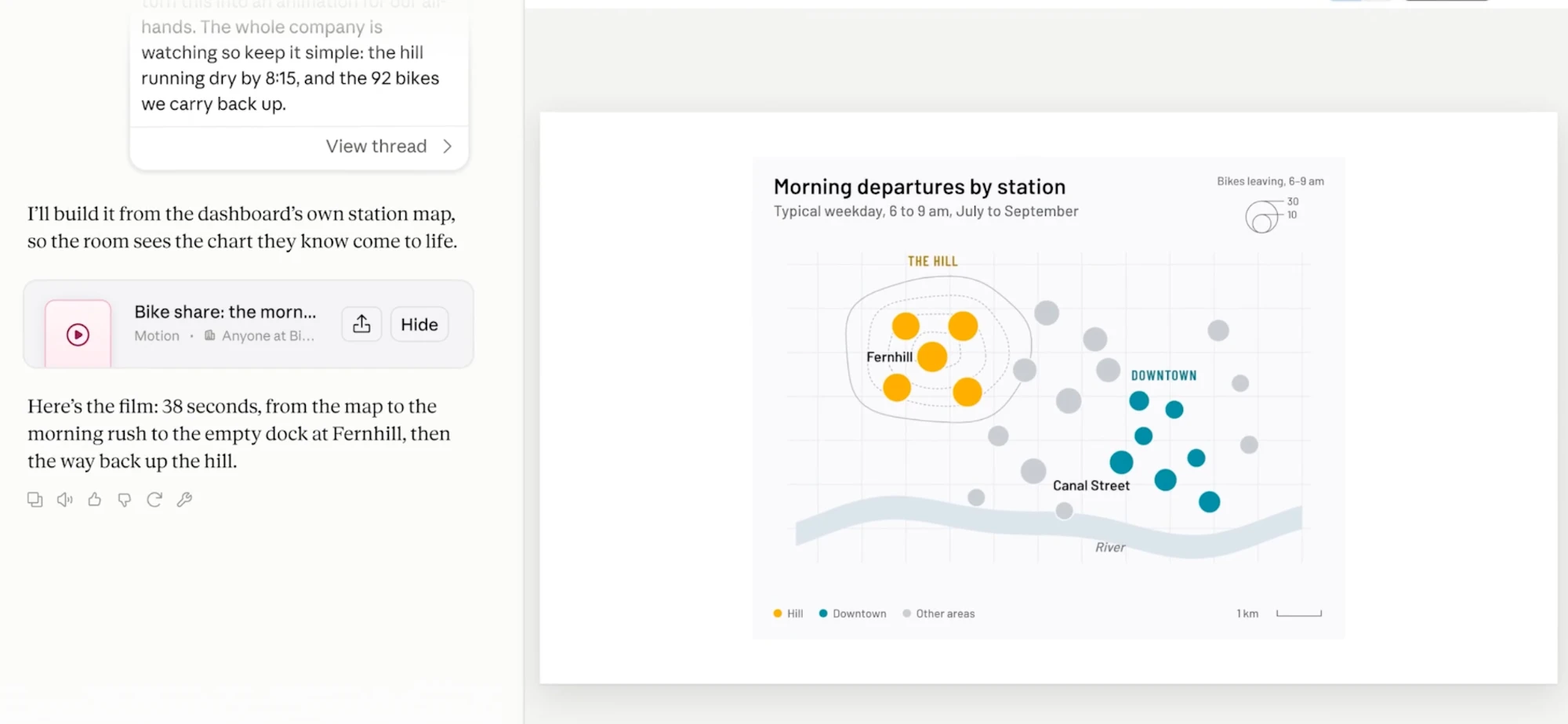Image resolution: width=1568 pixels, height=724 pixels.
Task: Open the wrench tools icon
Action: pyautogui.click(x=184, y=500)
